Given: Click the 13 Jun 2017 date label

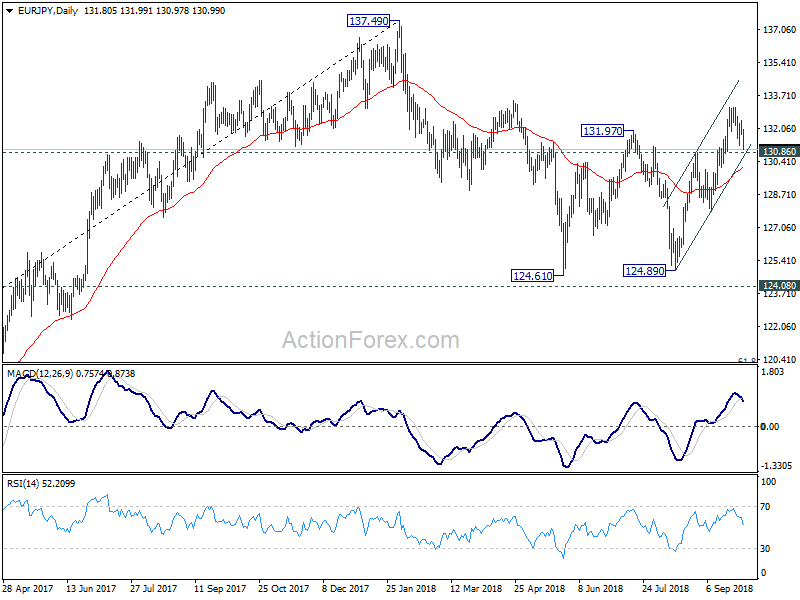Looking at the screenshot, I should 91,588.
